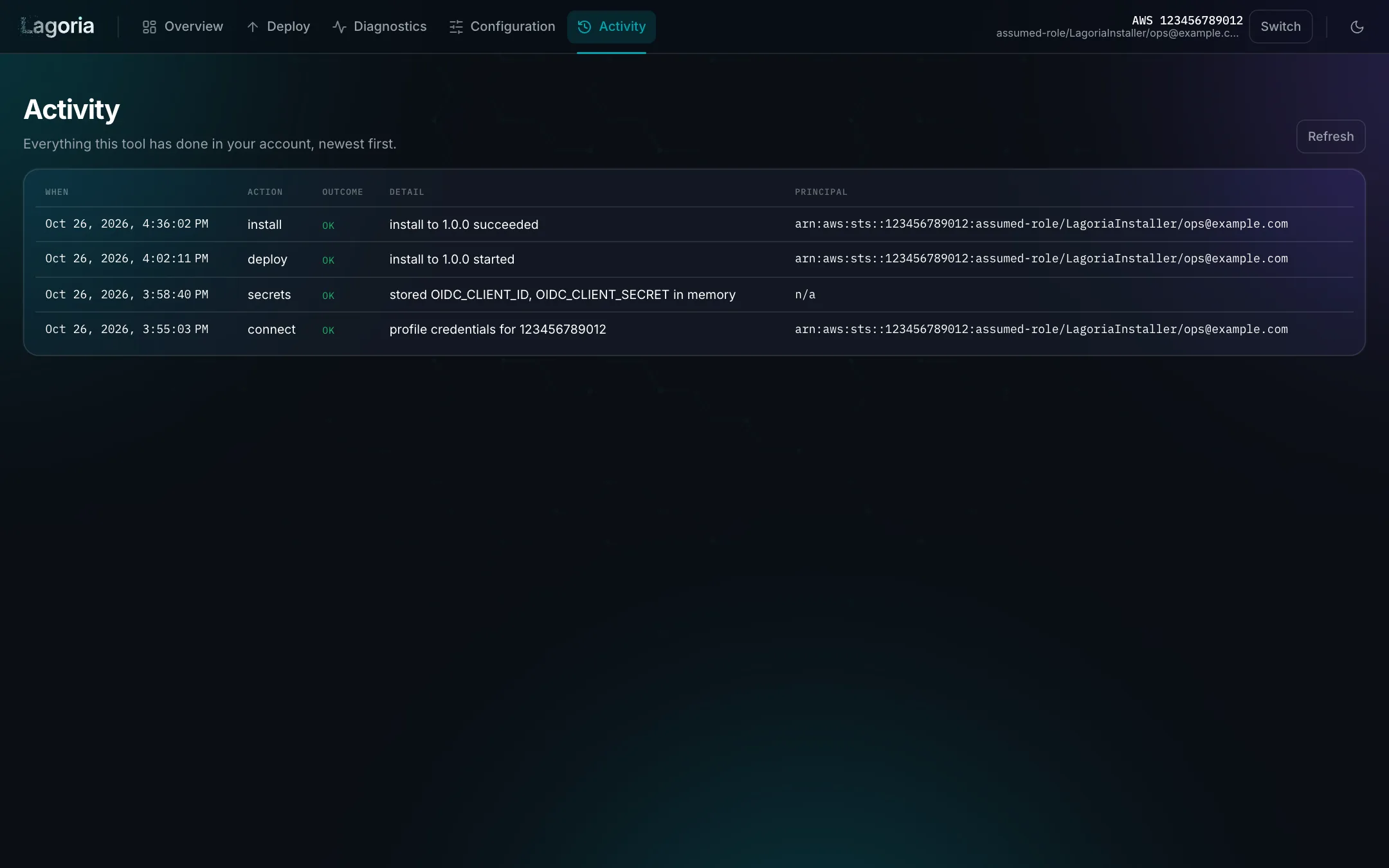1389x868 pixels.
Task: Click the principal ARN in the connect row
Action: click(1041, 329)
